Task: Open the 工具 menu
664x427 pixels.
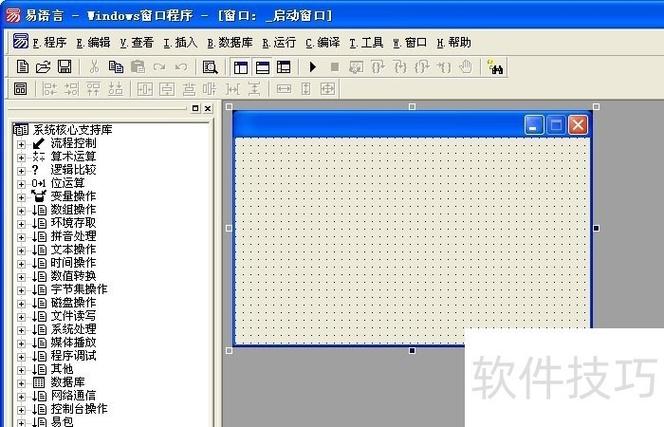Action: 366,42
